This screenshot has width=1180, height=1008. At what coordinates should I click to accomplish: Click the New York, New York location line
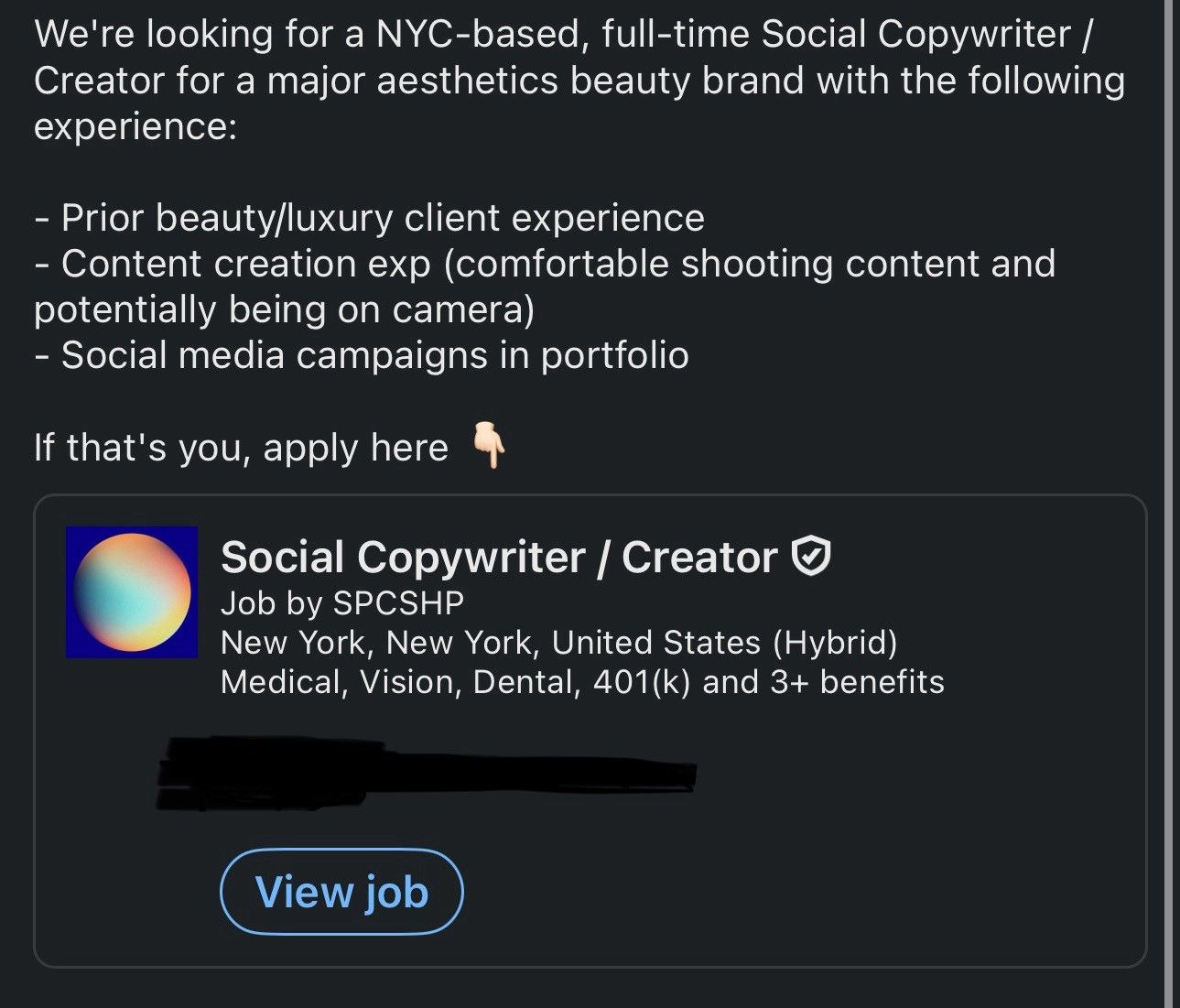559,643
